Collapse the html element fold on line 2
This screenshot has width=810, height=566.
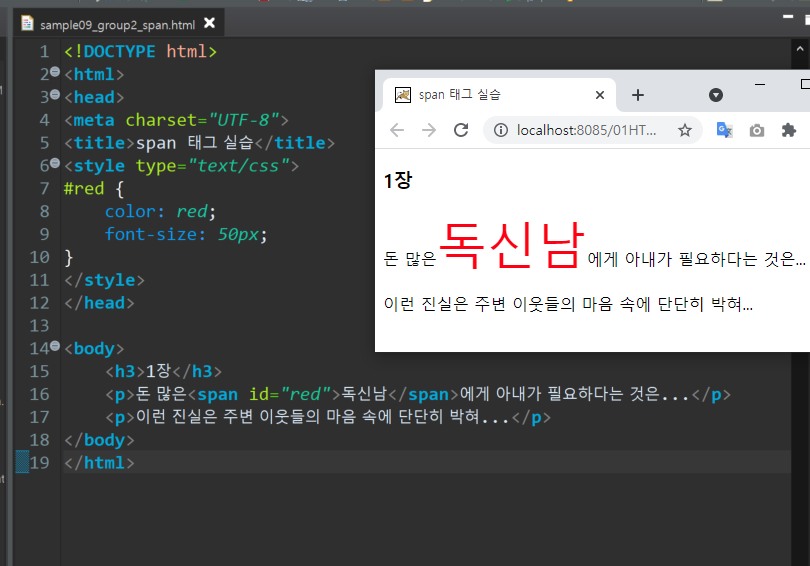[55, 73]
